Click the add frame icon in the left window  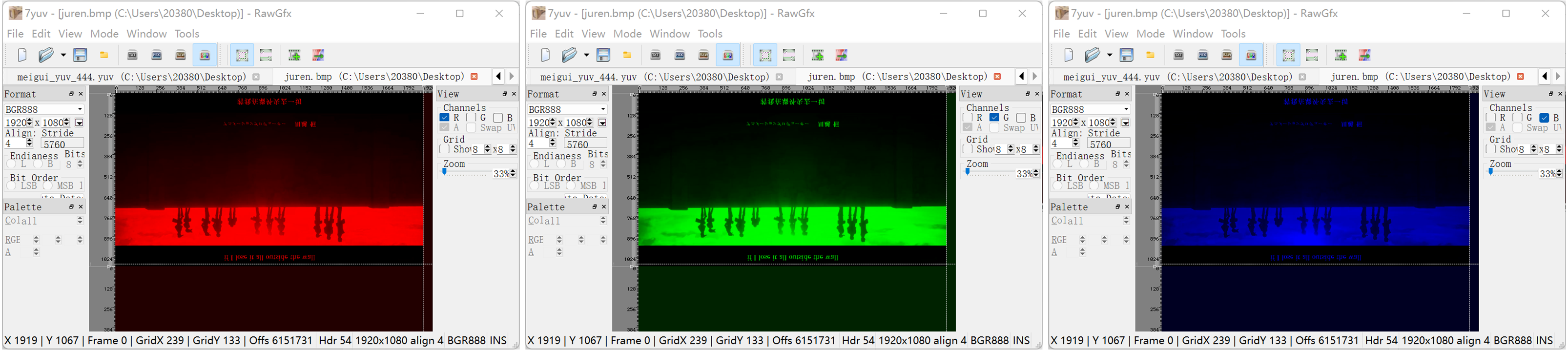pyautogui.click(x=294, y=55)
